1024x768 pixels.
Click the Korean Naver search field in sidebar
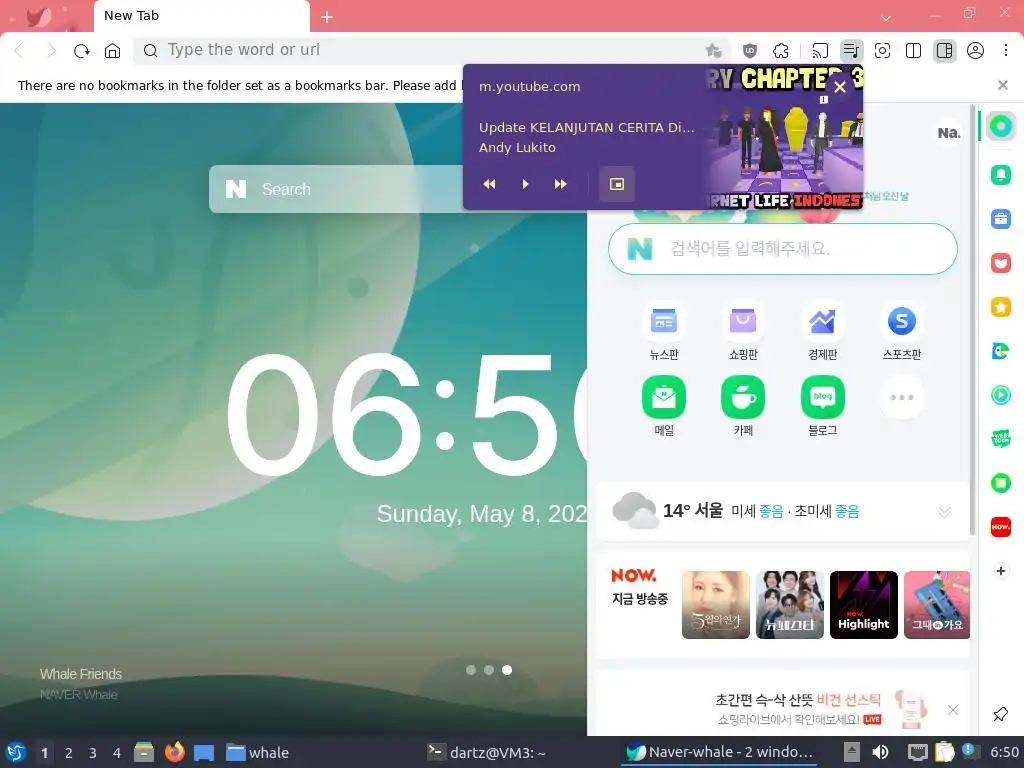click(782, 249)
